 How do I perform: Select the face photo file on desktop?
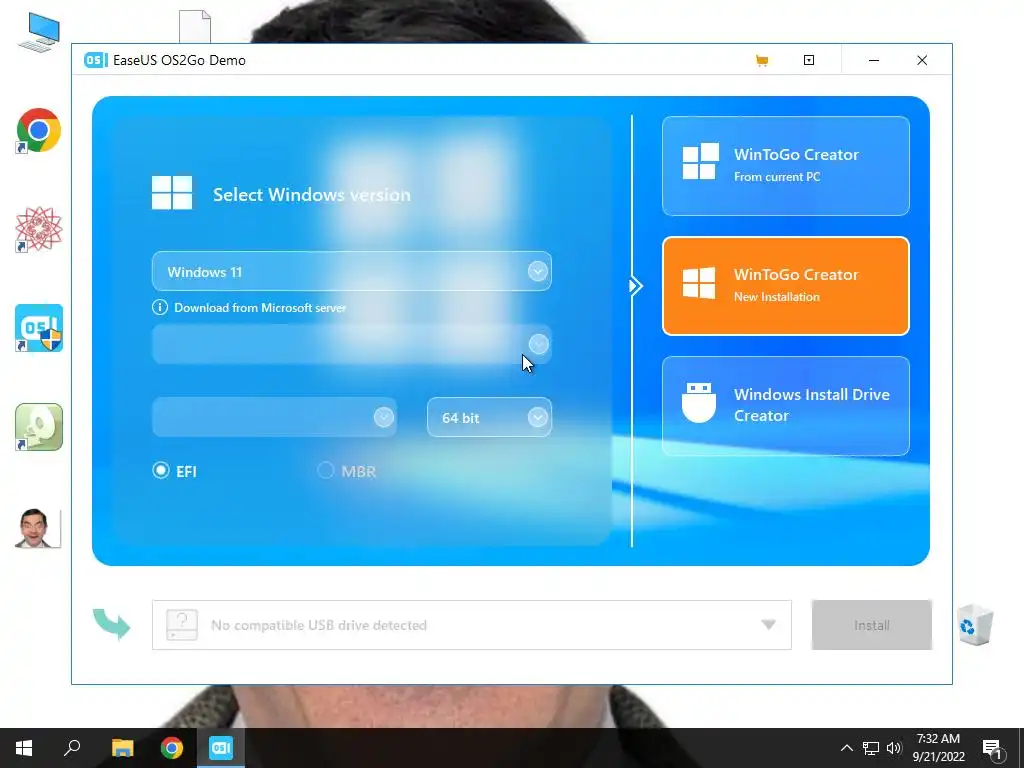(39, 528)
